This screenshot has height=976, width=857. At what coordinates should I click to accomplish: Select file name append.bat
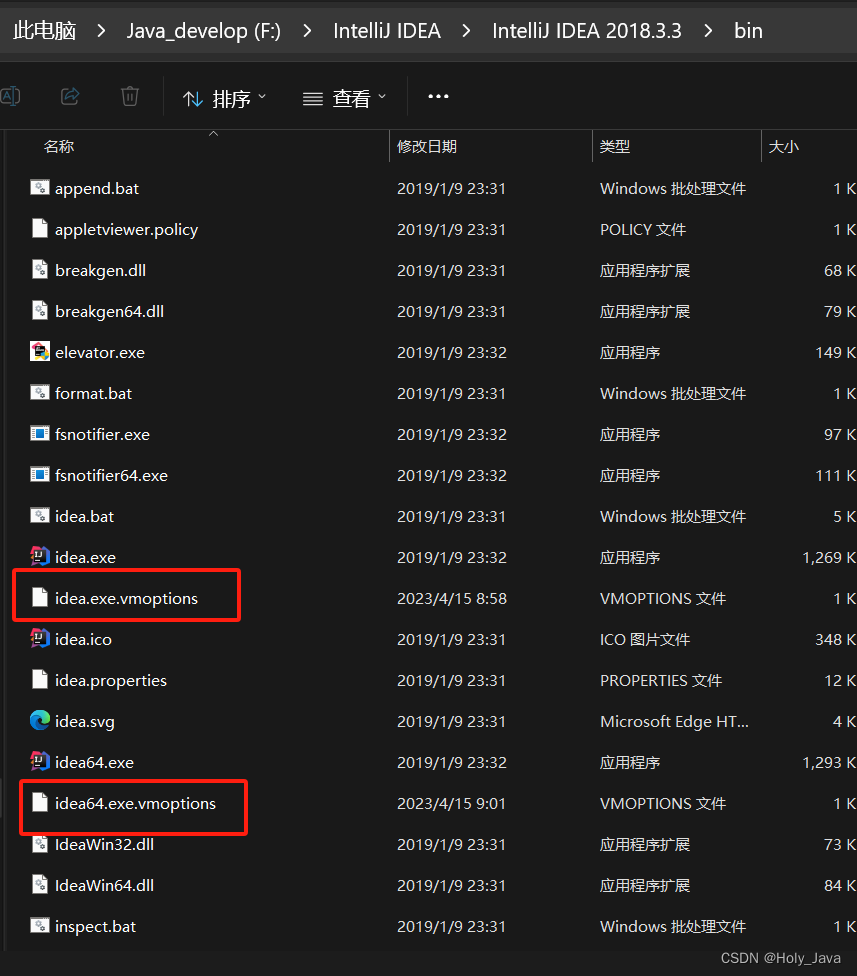(96, 188)
